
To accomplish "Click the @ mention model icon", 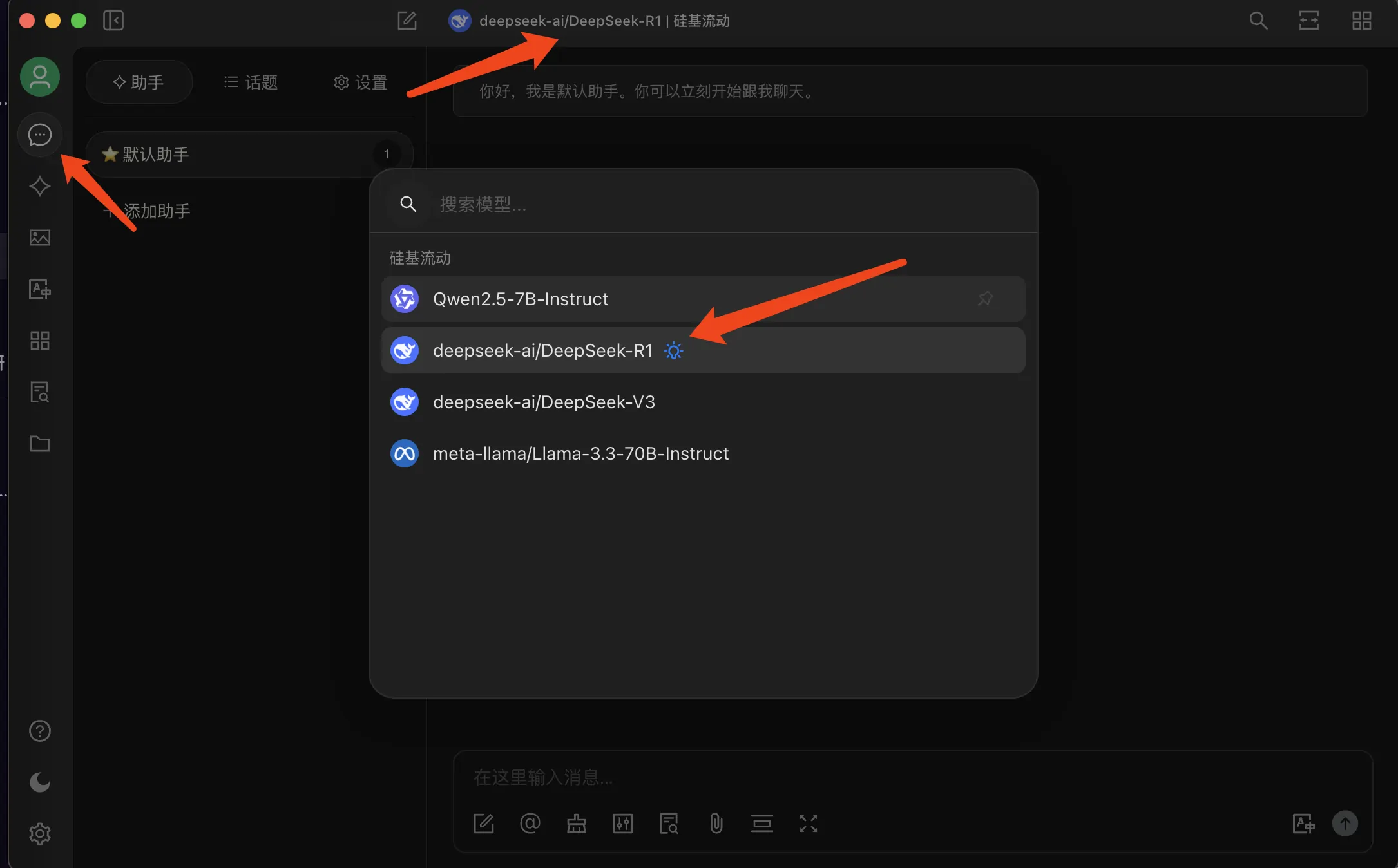I will point(530,824).
